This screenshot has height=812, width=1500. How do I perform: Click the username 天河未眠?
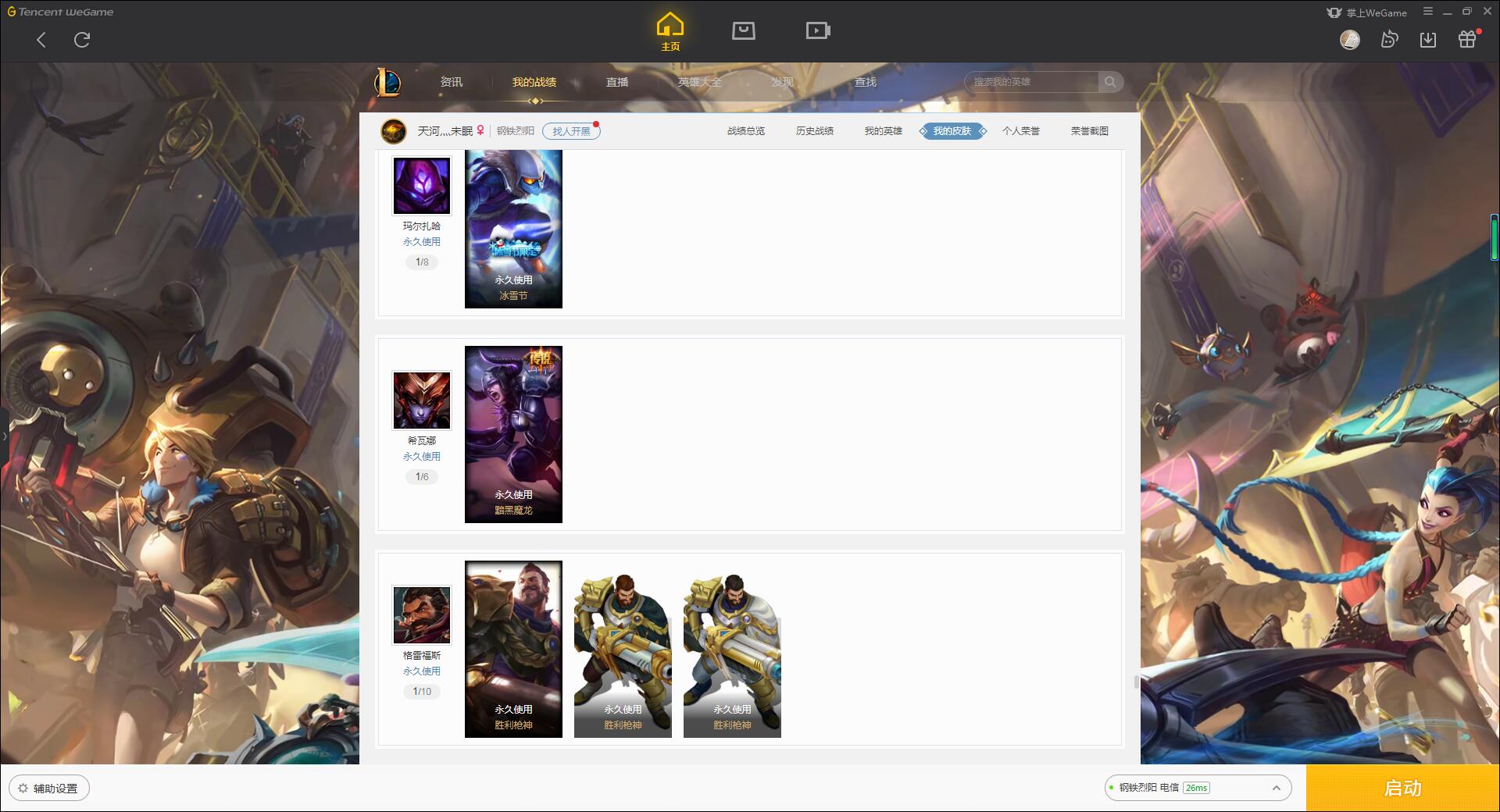[445, 131]
